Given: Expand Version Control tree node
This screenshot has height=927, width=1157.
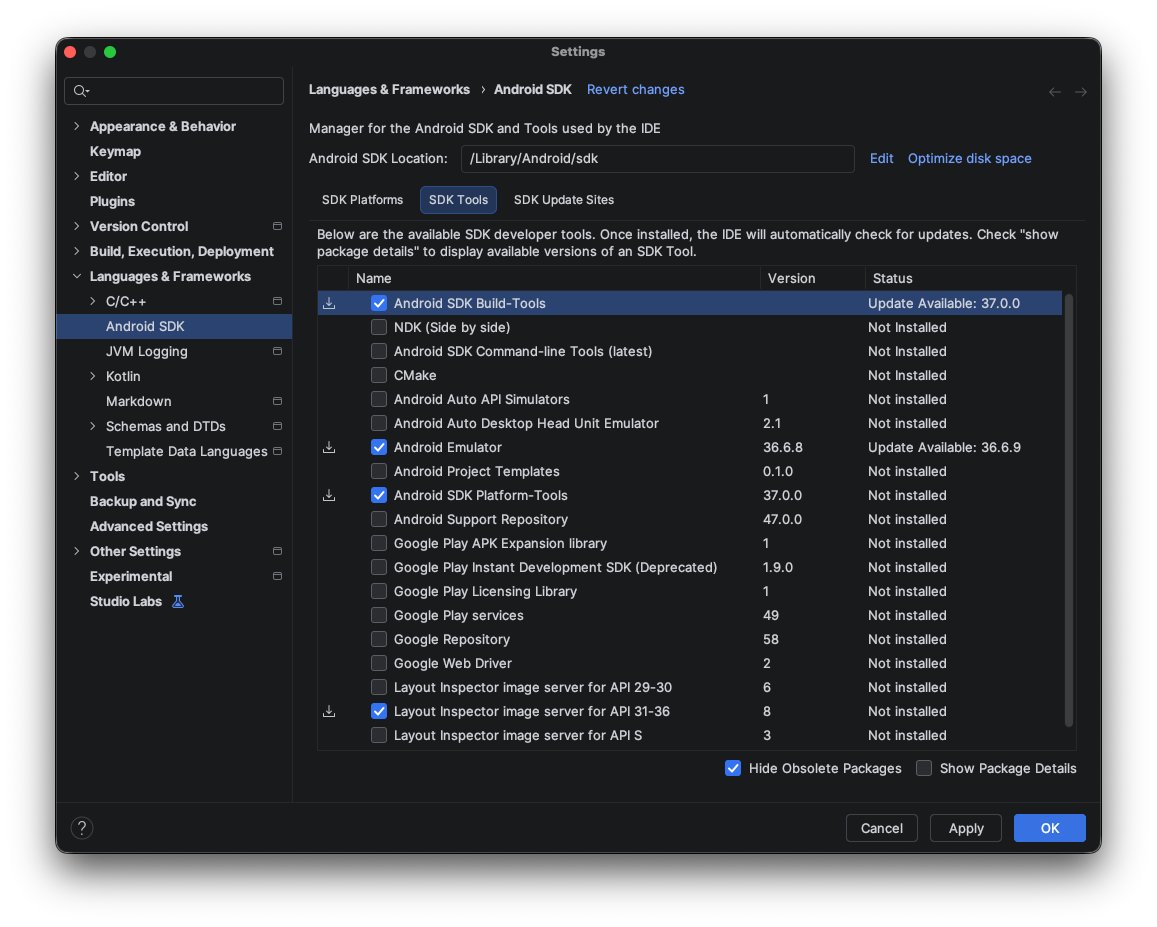Looking at the screenshot, I should coord(77,226).
